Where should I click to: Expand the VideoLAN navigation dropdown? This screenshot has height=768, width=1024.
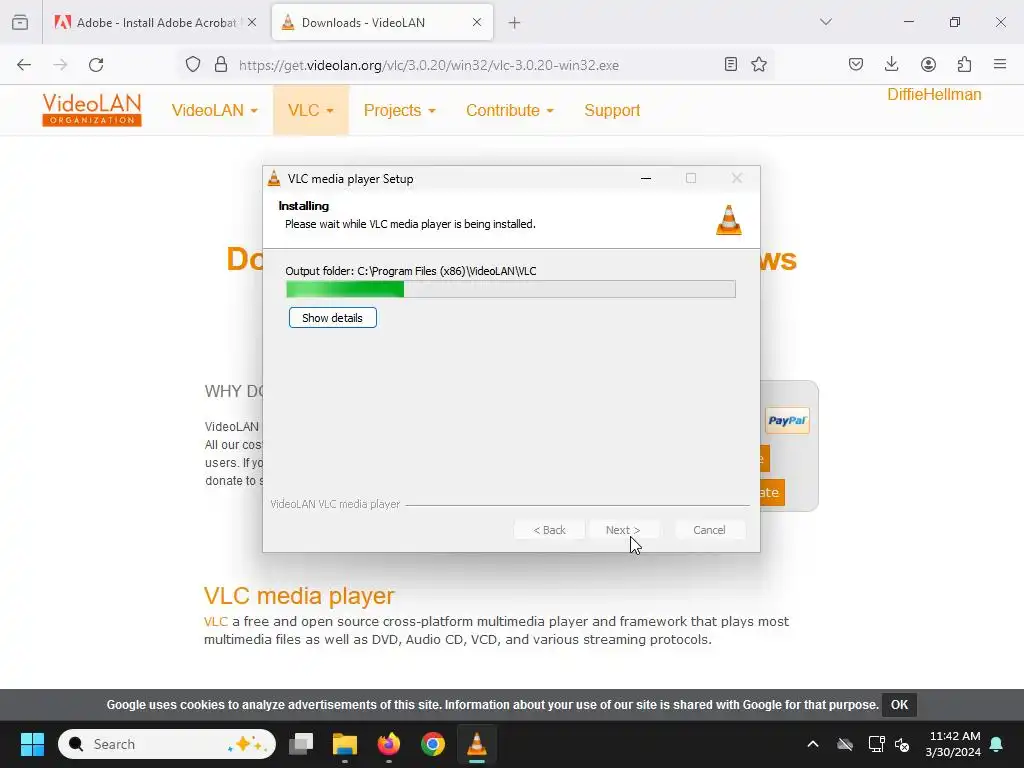pos(214,110)
